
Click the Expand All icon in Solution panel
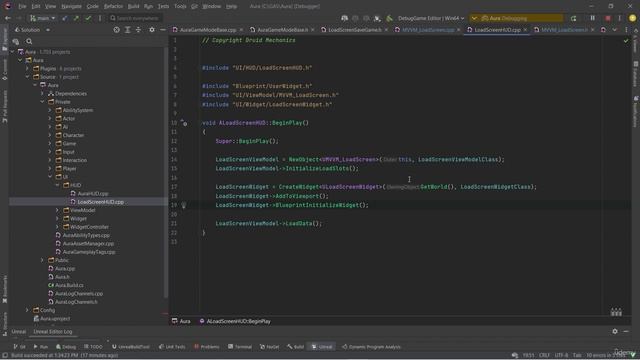pyautogui.click(x=127, y=30)
